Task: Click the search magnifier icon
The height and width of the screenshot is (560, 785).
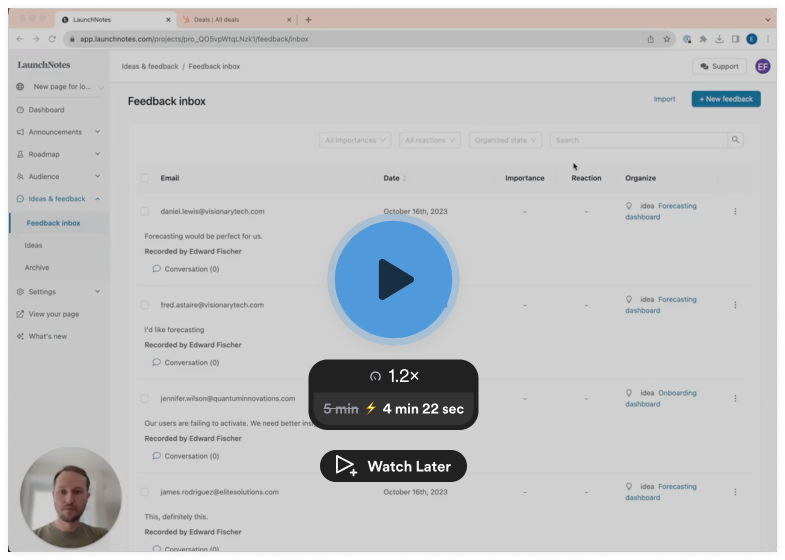Action: (x=735, y=140)
